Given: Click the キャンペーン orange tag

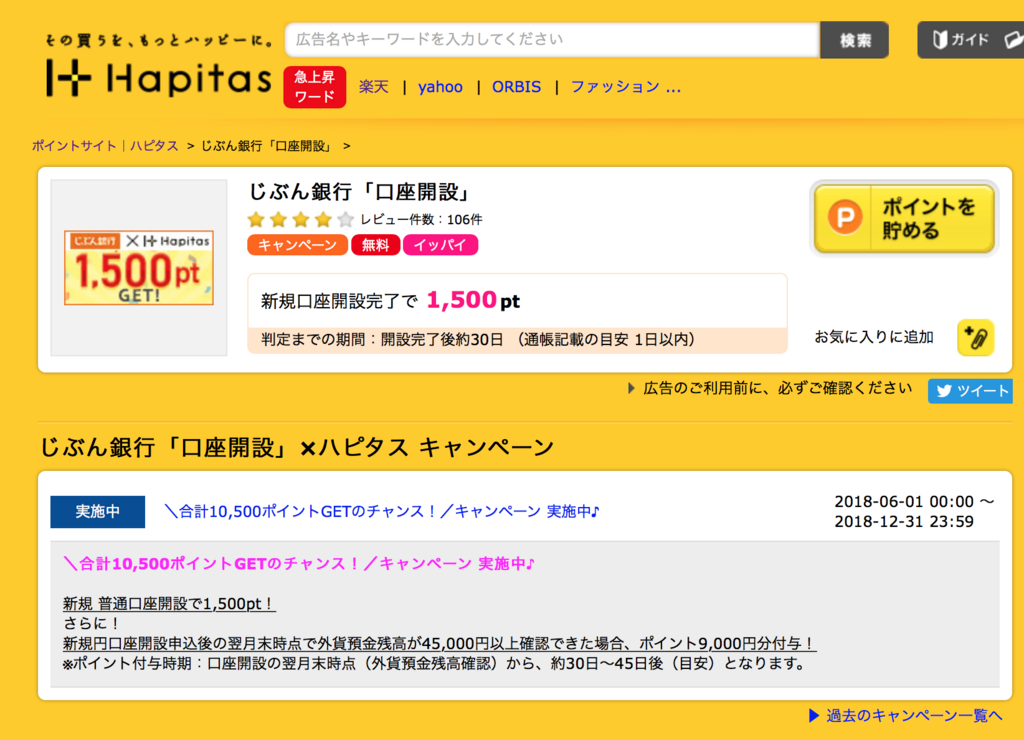Looking at the screenshot, I should point(297,245).
